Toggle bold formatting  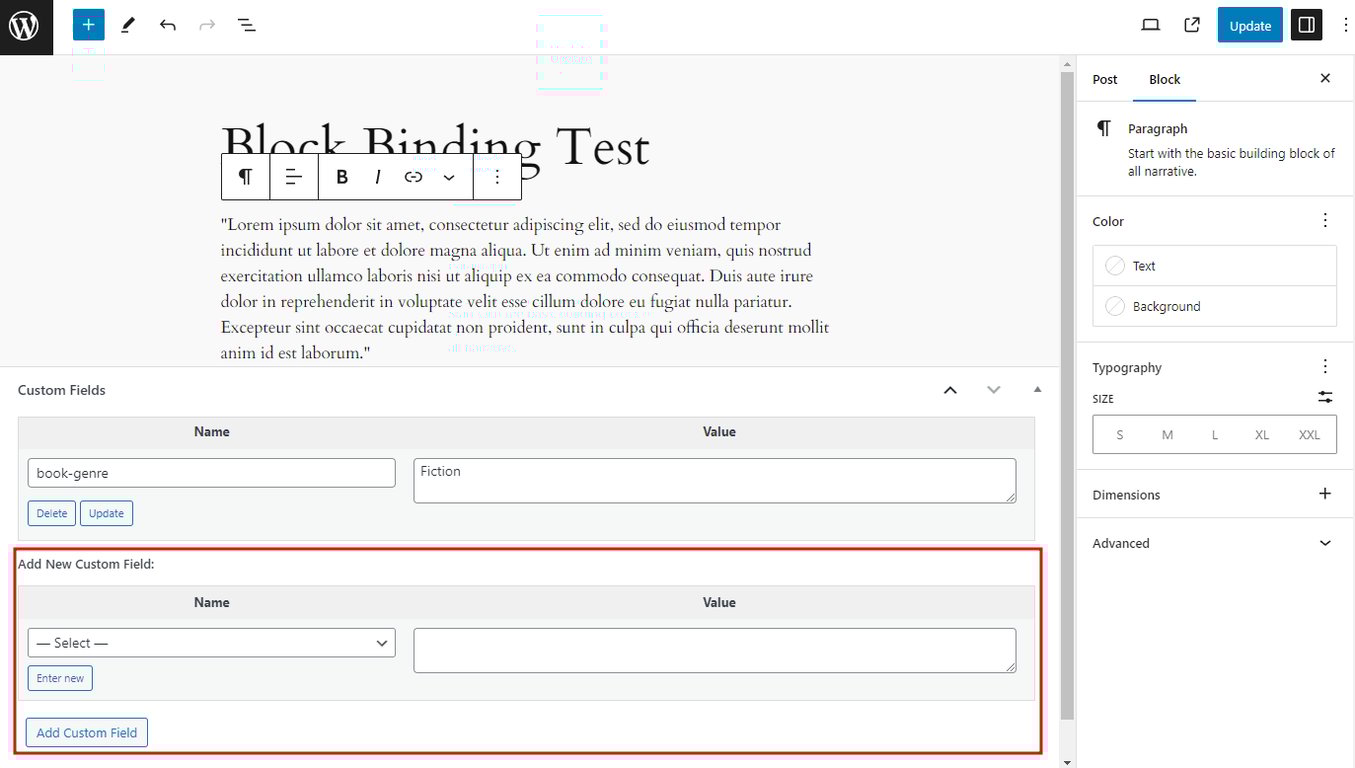tap(342, 176)
